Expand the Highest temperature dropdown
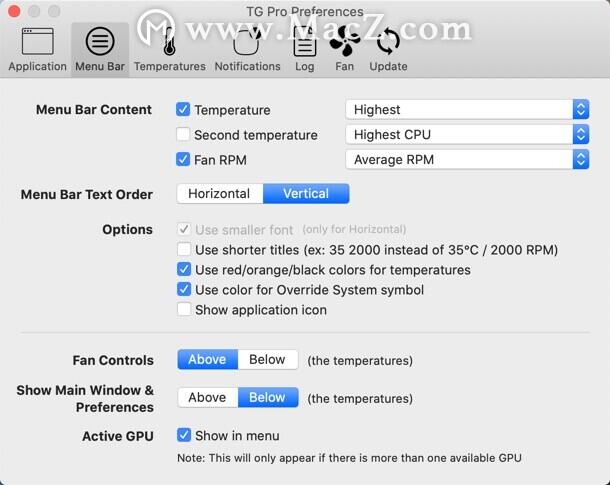The image size is (610, 485). pos(467,110)
